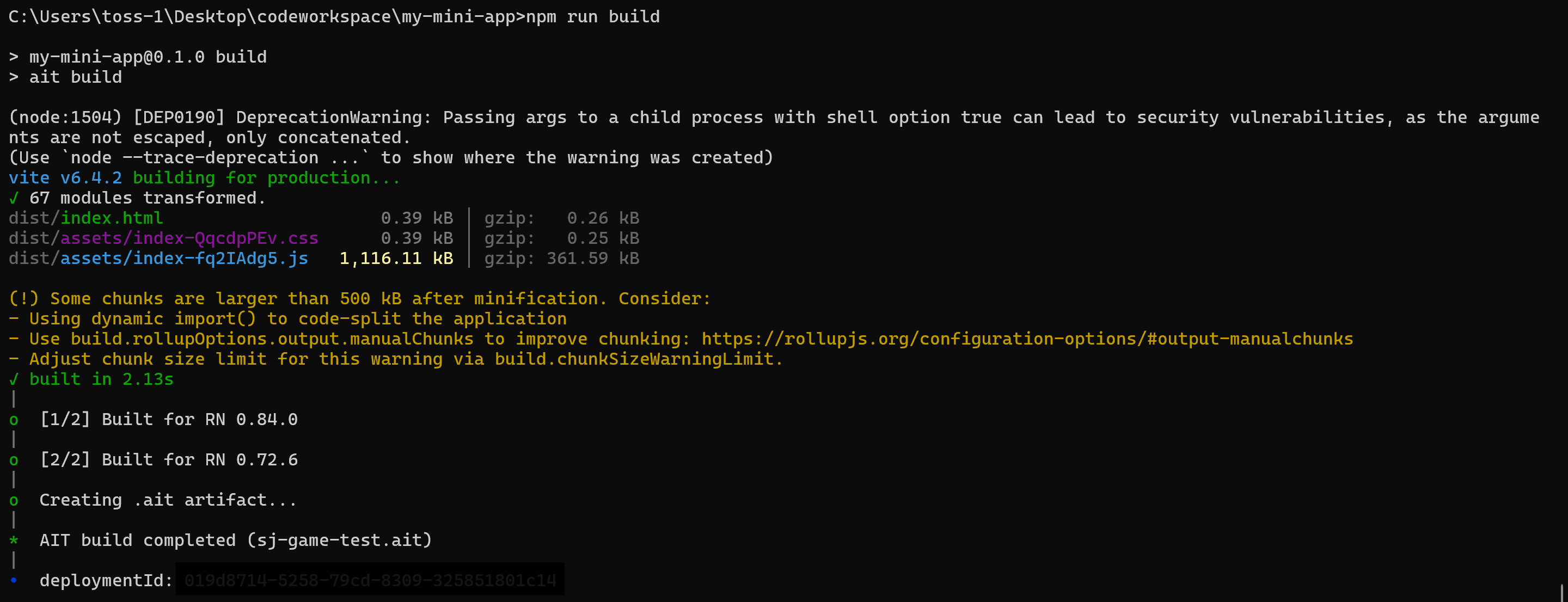Click the green checkmark before "67 modules transformed"

(x=14, y=199)
